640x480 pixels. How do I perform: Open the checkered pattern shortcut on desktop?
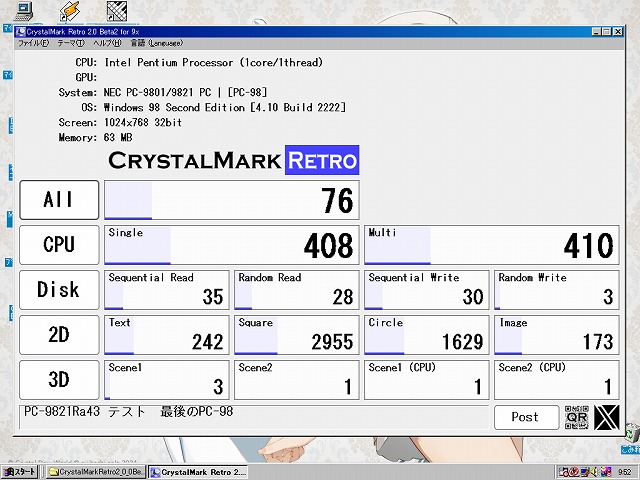(x=117, y=11)
